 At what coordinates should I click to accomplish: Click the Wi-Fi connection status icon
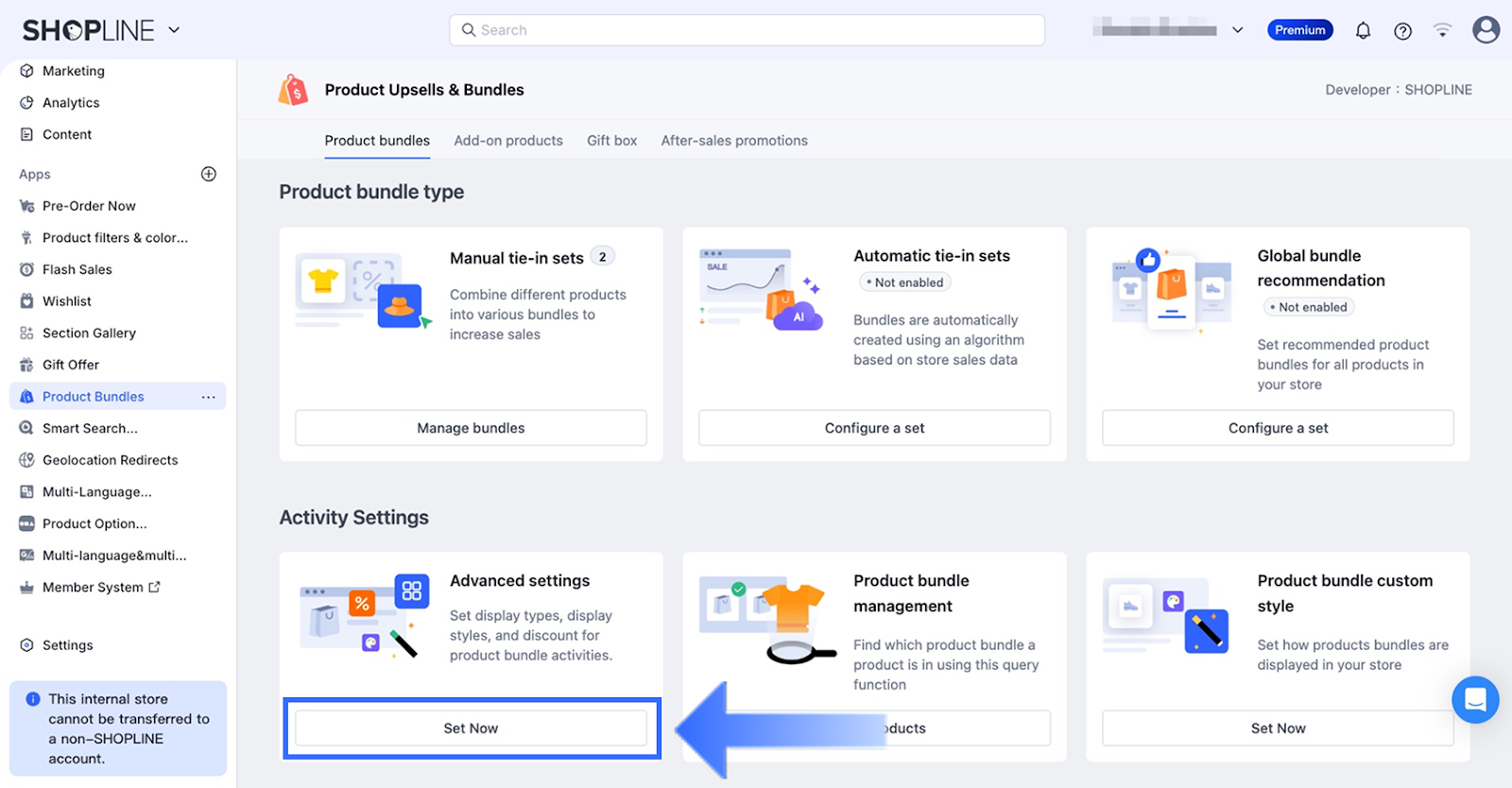1442,30
